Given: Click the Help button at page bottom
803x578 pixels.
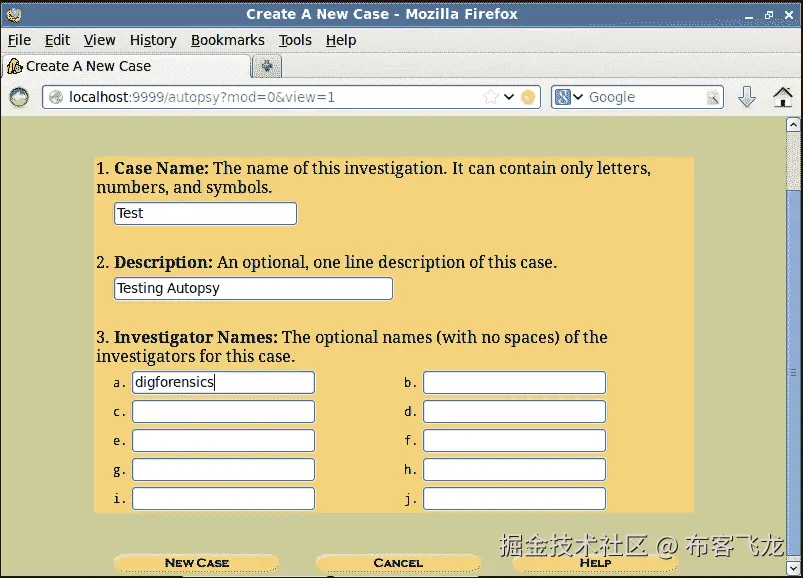Looking at the screenshot, I should click(595, 563).
